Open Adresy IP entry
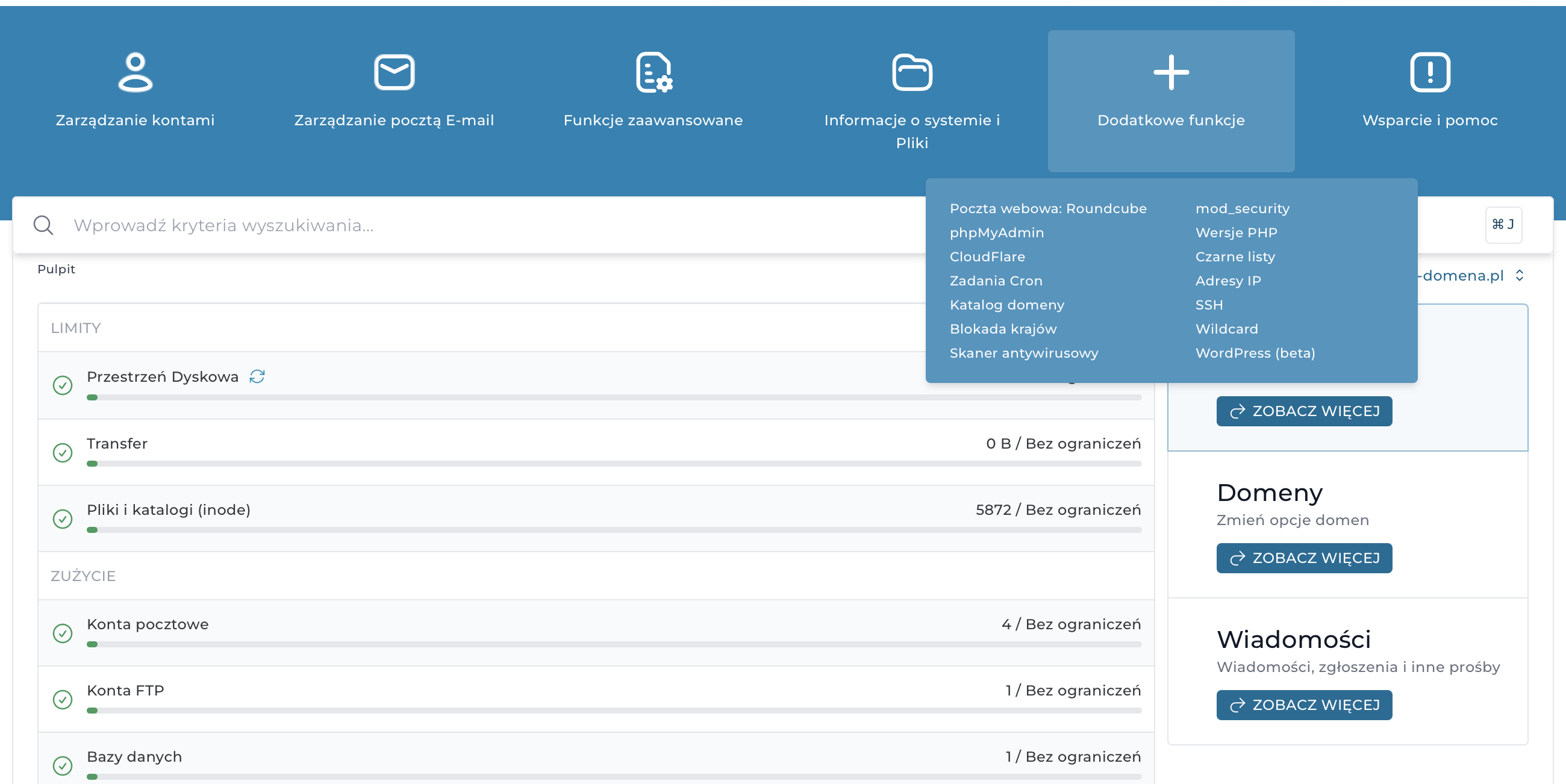 (x=1228, y=280)
